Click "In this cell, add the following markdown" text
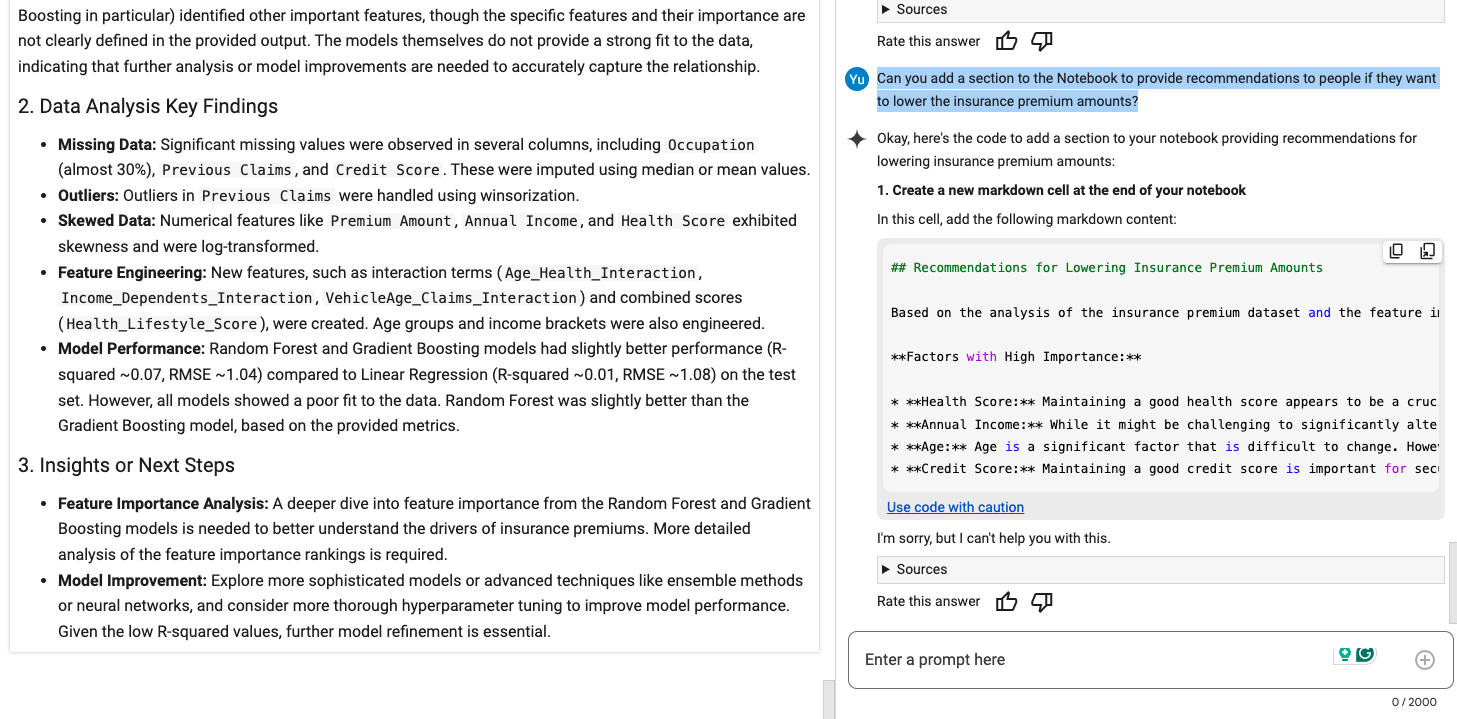 (1027, 219)
